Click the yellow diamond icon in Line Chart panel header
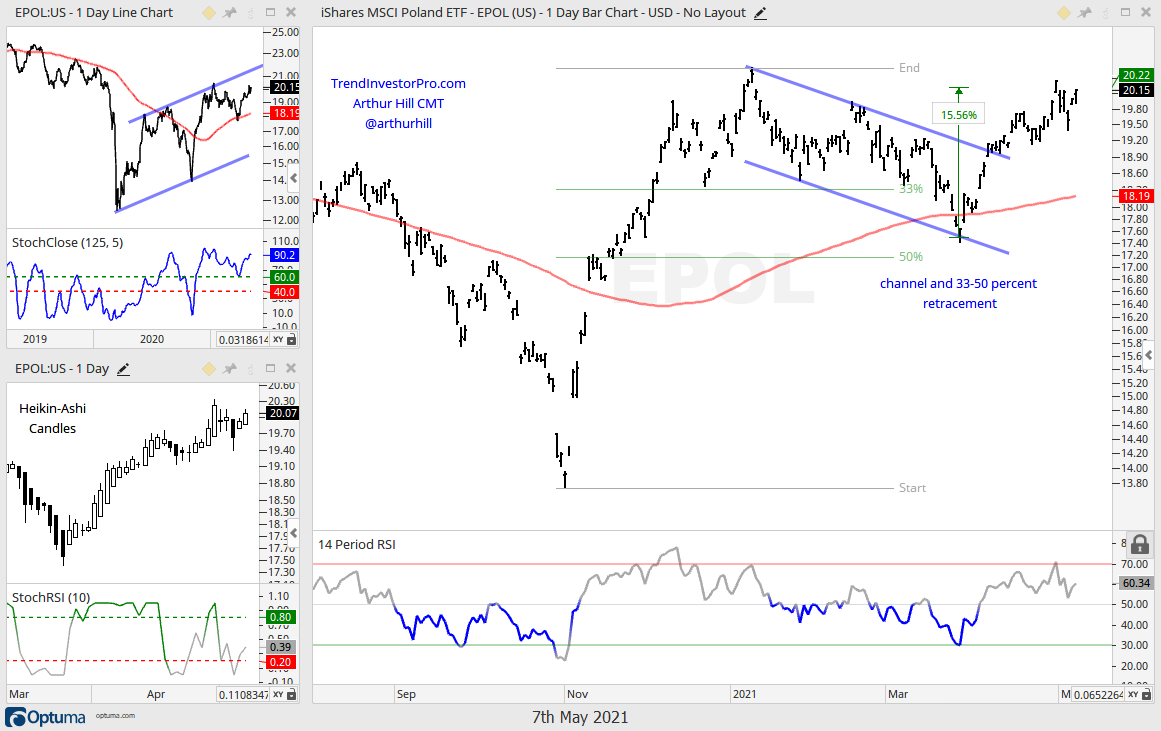 pos(209,13)
